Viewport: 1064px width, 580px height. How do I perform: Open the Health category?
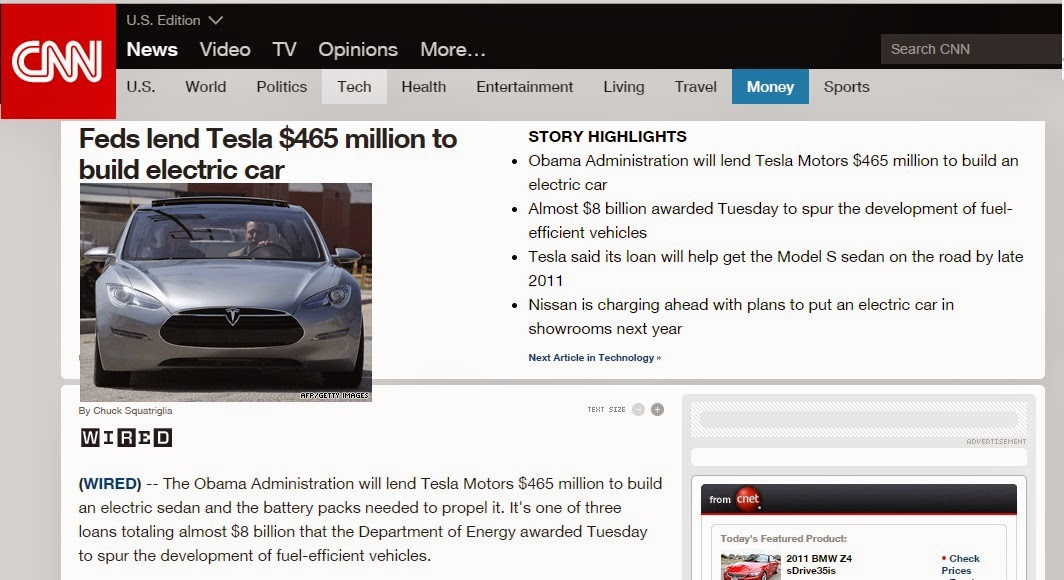[x=423, y=87]
